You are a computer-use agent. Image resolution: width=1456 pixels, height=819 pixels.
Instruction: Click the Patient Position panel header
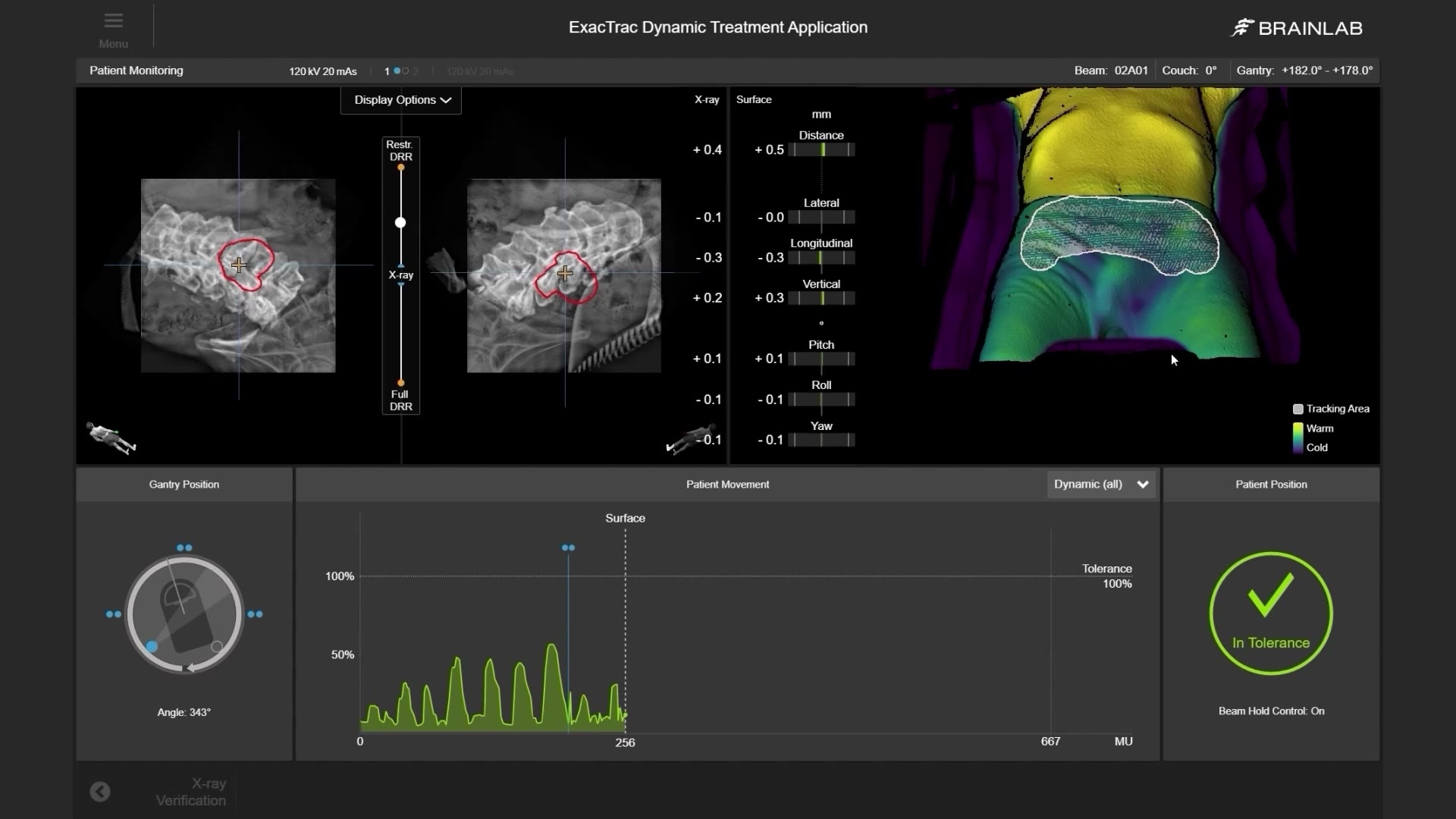(x=1272, y=485)
